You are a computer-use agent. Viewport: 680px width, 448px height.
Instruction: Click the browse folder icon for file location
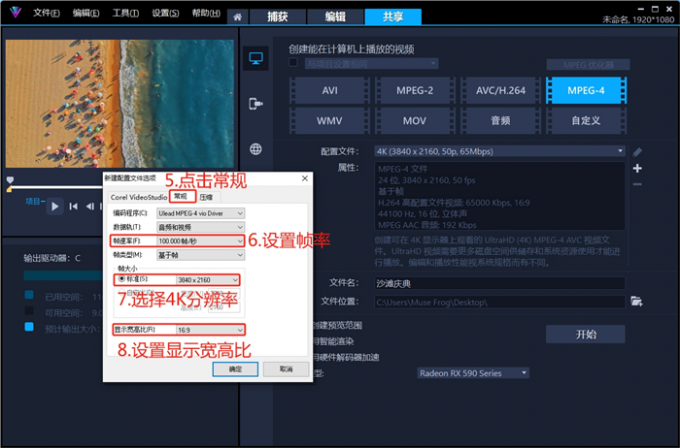[636, 301]
